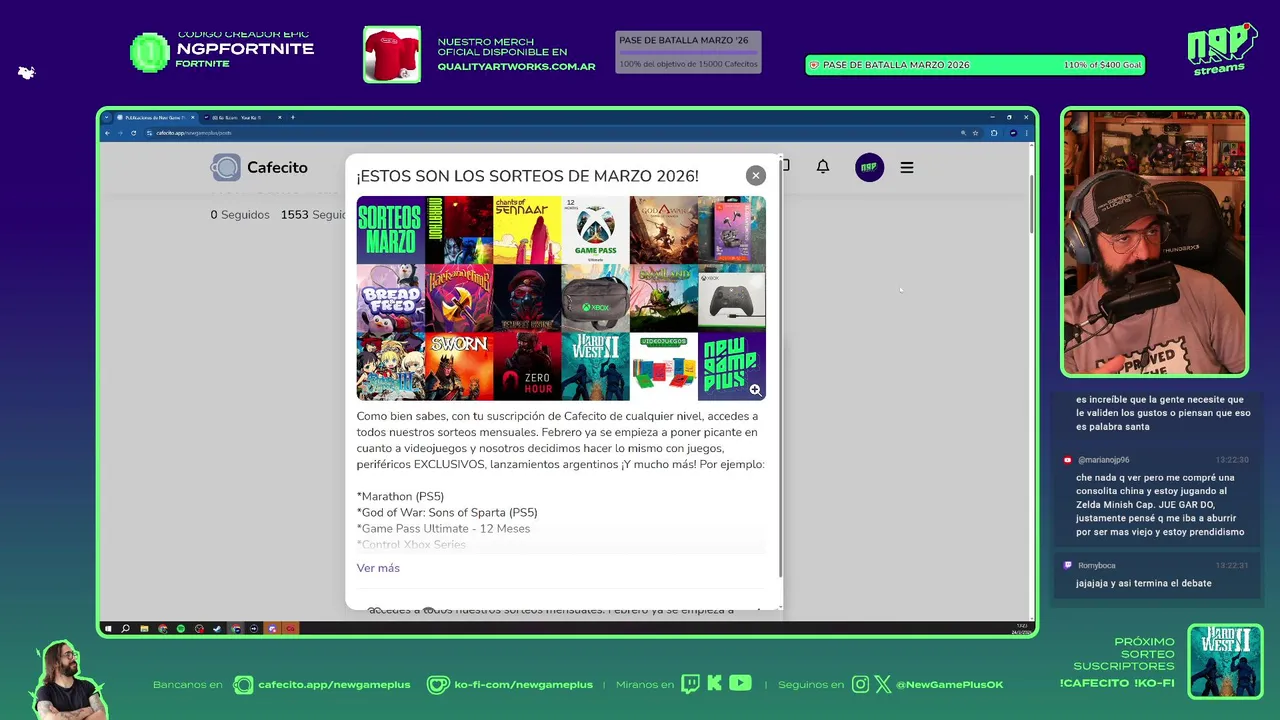Click the X (Twitter) icon in the footer
1280x720 pixels.
coord(883,685)
